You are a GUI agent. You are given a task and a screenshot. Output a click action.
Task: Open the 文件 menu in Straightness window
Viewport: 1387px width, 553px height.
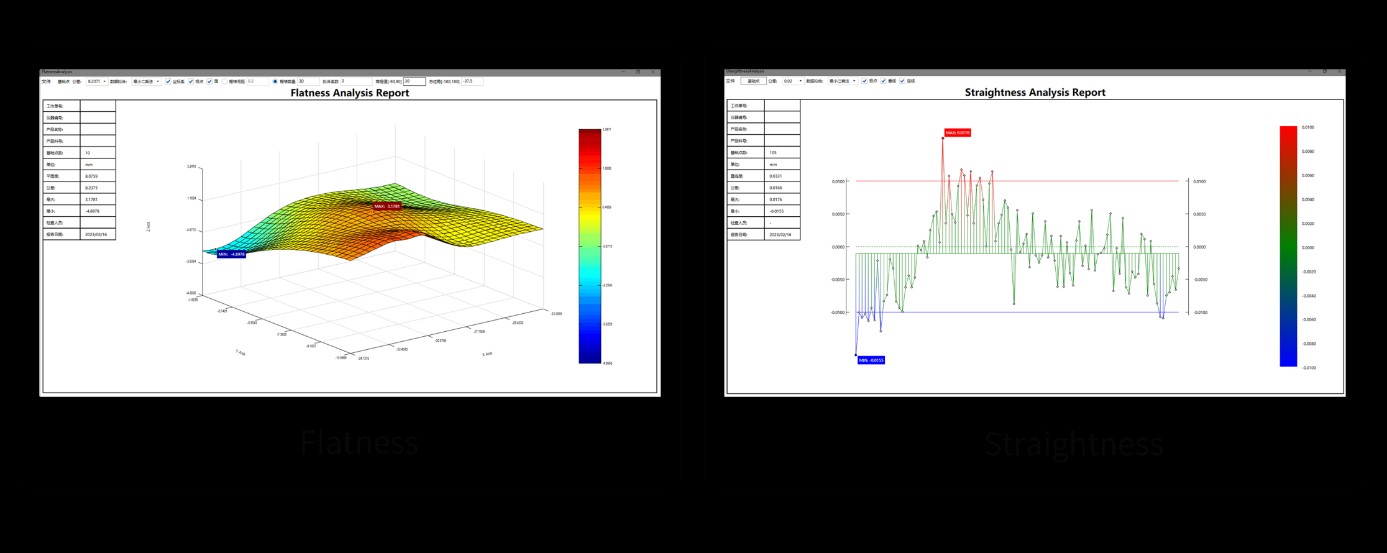point(730,81)
